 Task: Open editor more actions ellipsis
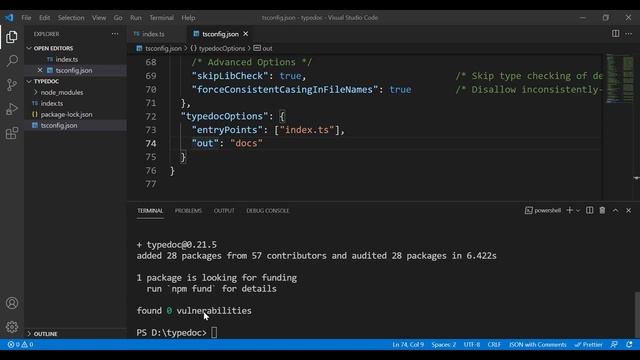click(629, 34)
